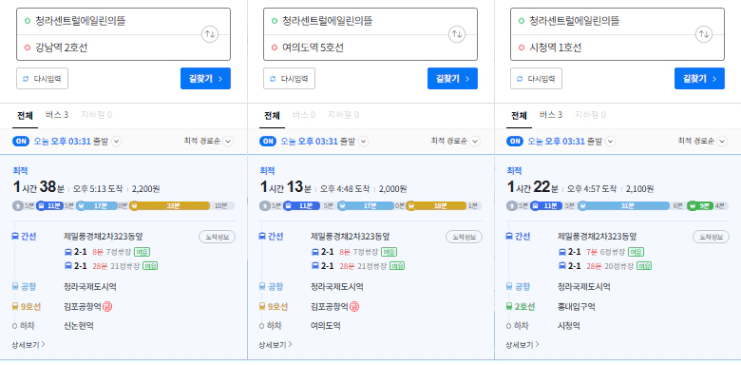Click red express icon beside 김포공항역 in 강남역 panel
741x365 pixels.
(107, 307)
